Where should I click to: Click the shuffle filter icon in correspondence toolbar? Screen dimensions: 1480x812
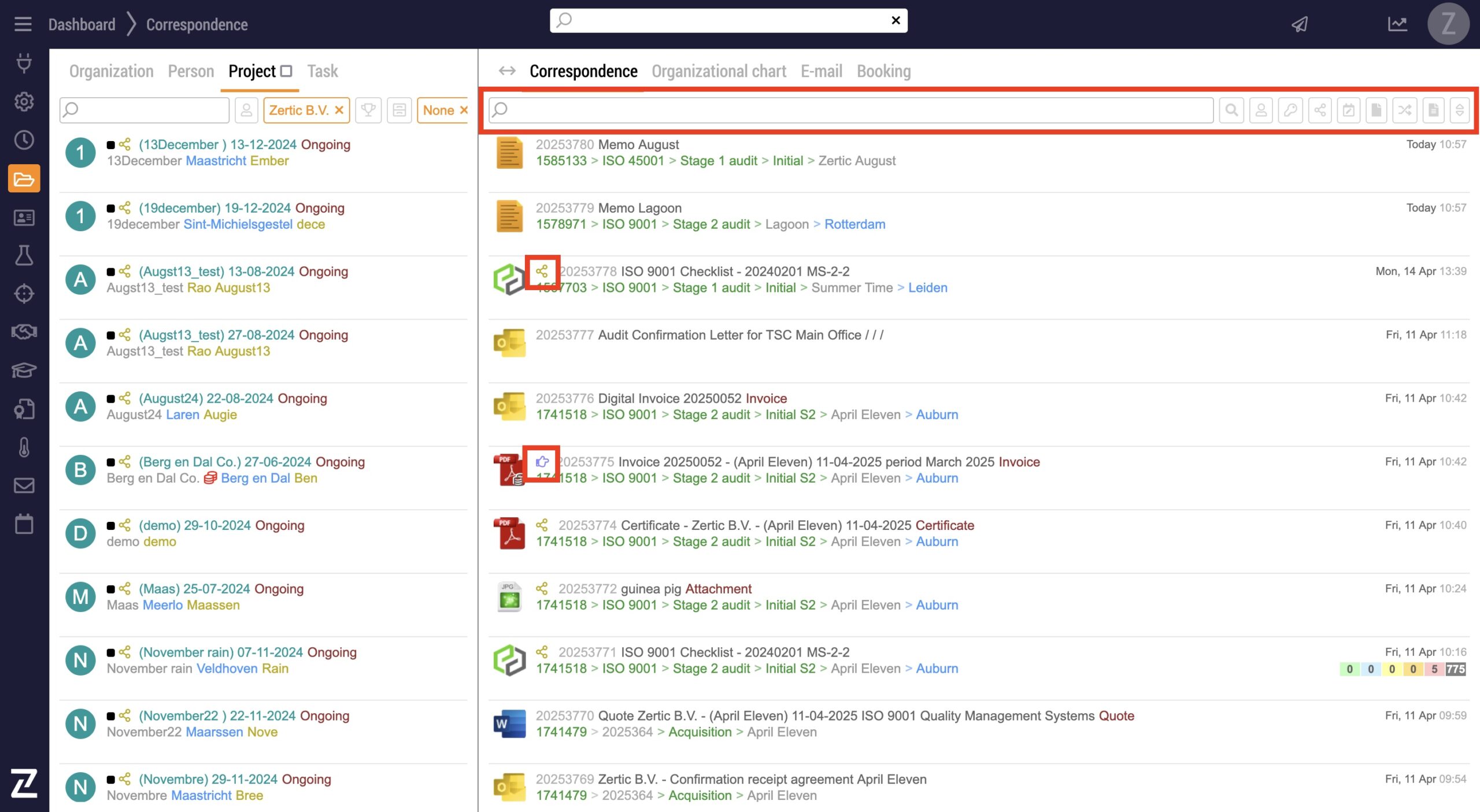point(1405,110)
